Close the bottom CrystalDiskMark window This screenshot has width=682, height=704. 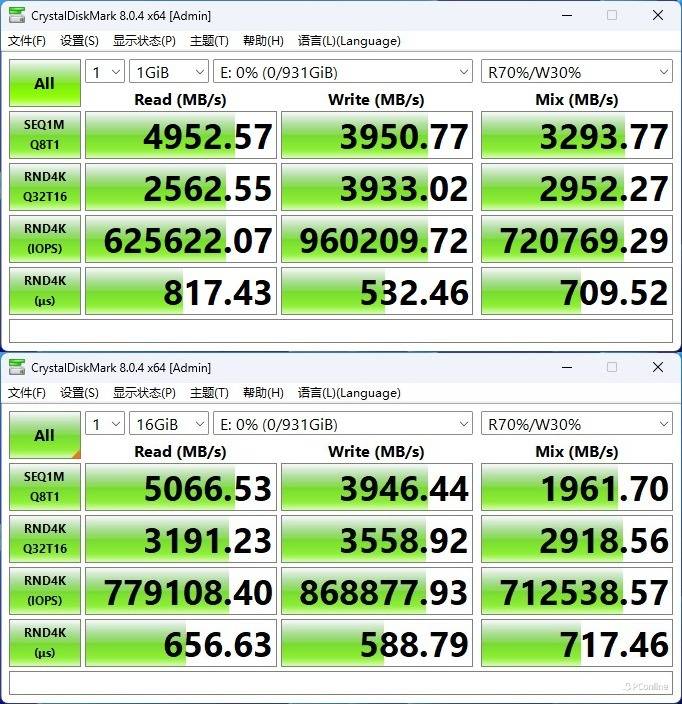(x=658, y=367)
